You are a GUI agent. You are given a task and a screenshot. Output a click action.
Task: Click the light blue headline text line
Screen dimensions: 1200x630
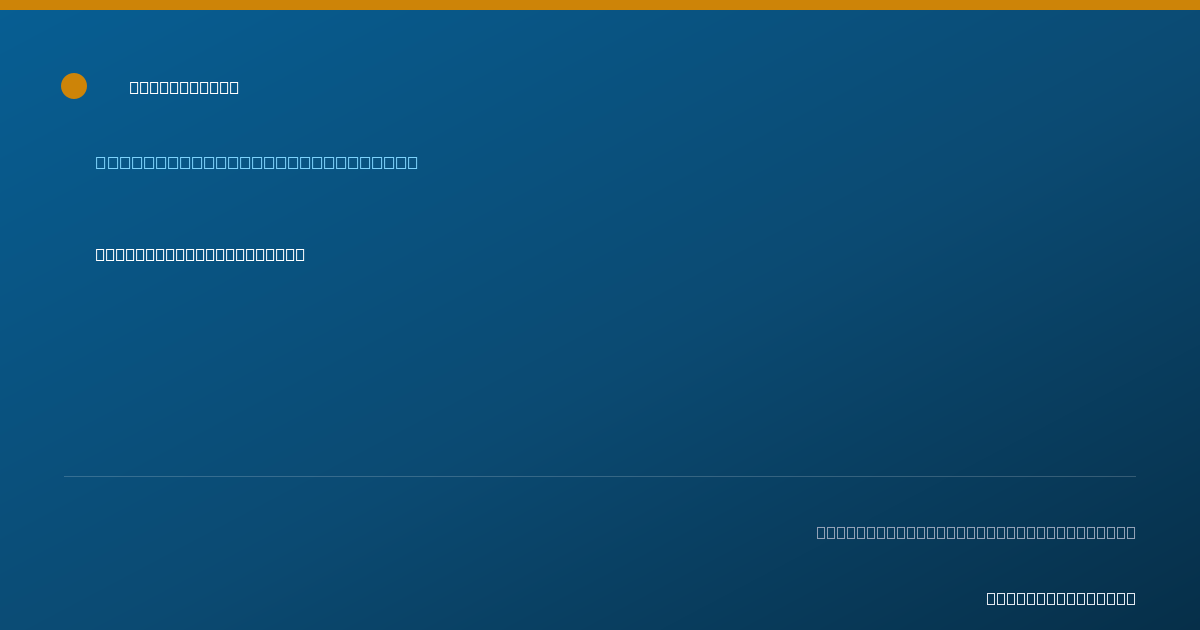[x=256, y=162]
